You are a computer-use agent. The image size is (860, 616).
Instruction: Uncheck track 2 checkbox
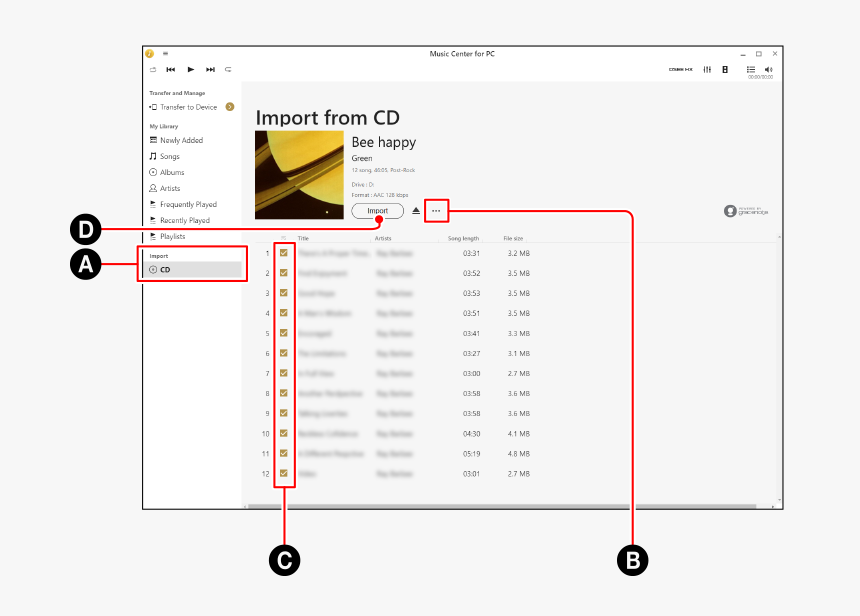pyautogui.click(x=284, y=273)
